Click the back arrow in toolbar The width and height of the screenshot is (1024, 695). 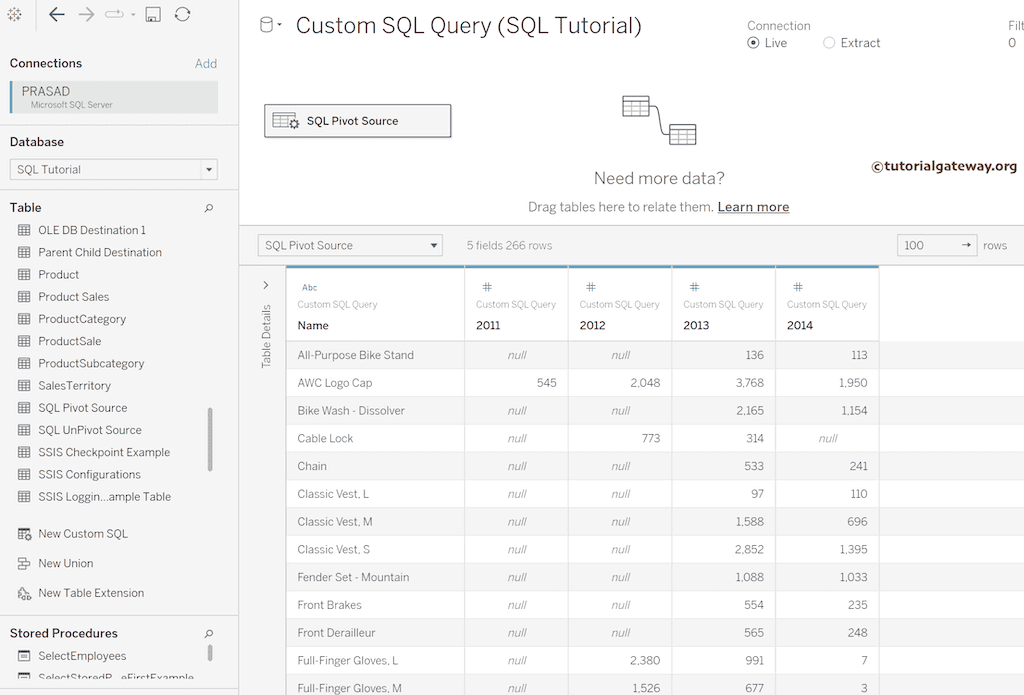coord(57,15)
